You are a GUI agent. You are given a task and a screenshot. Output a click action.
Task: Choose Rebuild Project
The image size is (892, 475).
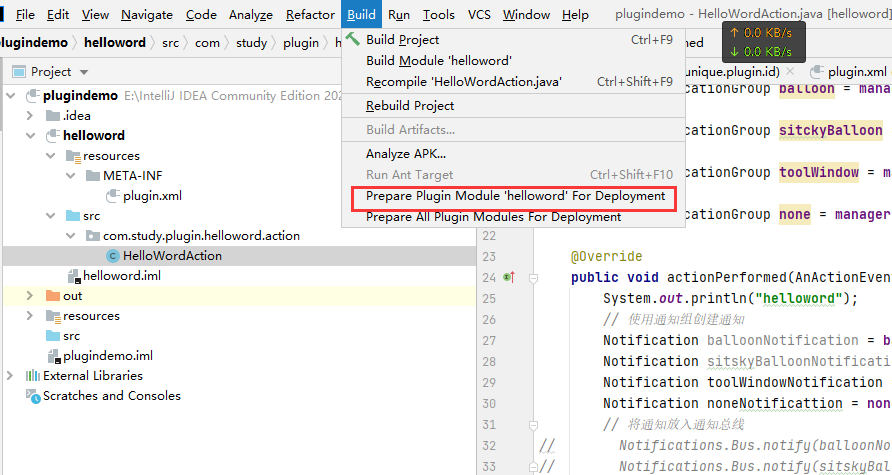tap(513, 106)
